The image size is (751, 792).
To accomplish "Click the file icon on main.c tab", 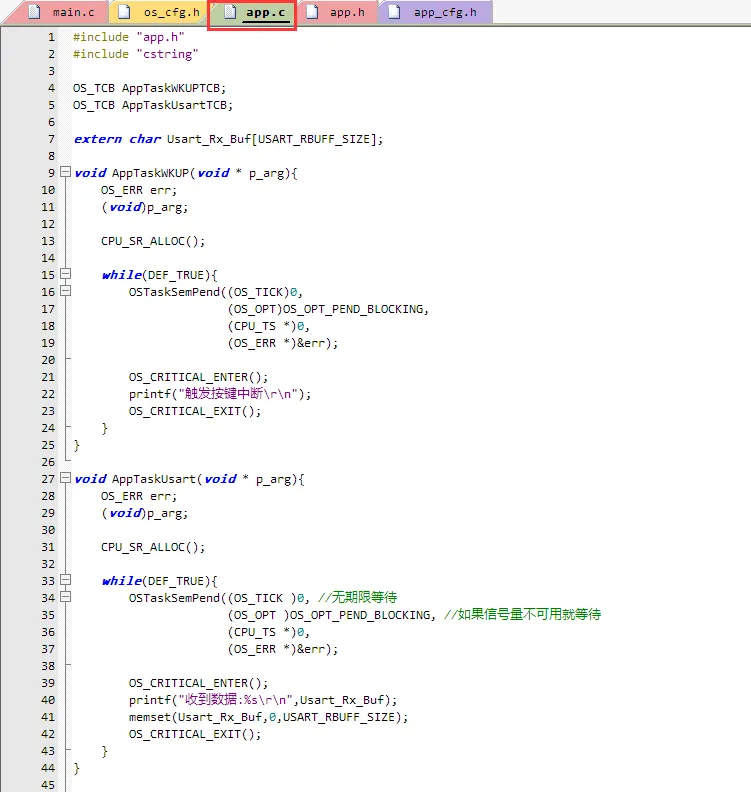I will click(x=33, y=12).
